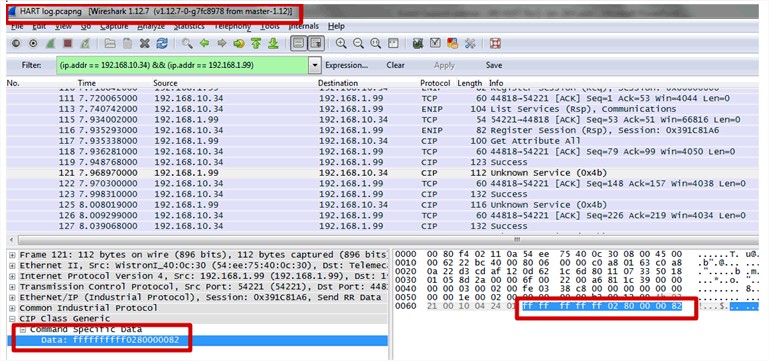Image resolution: width=769 pixels, height=361 pixels.
Task: Select the Data: ffffffffff0280000082 field
Action: pyautogui.click(x=198, y=340)
